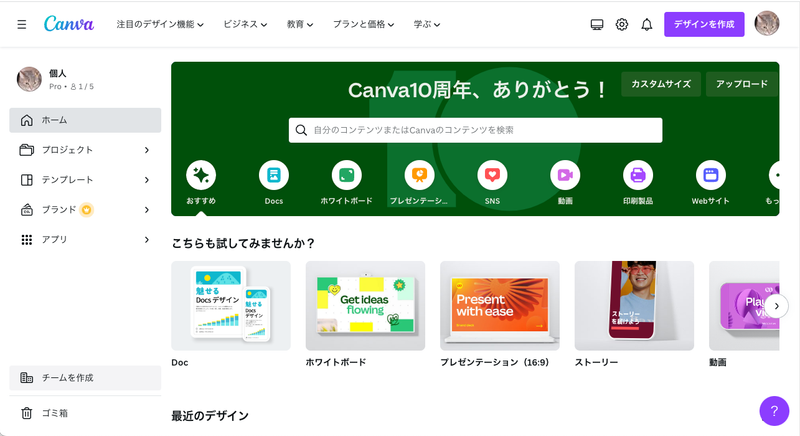
Task: Select the おすすめ sparkle icon
Action: [x=201, y=175]
